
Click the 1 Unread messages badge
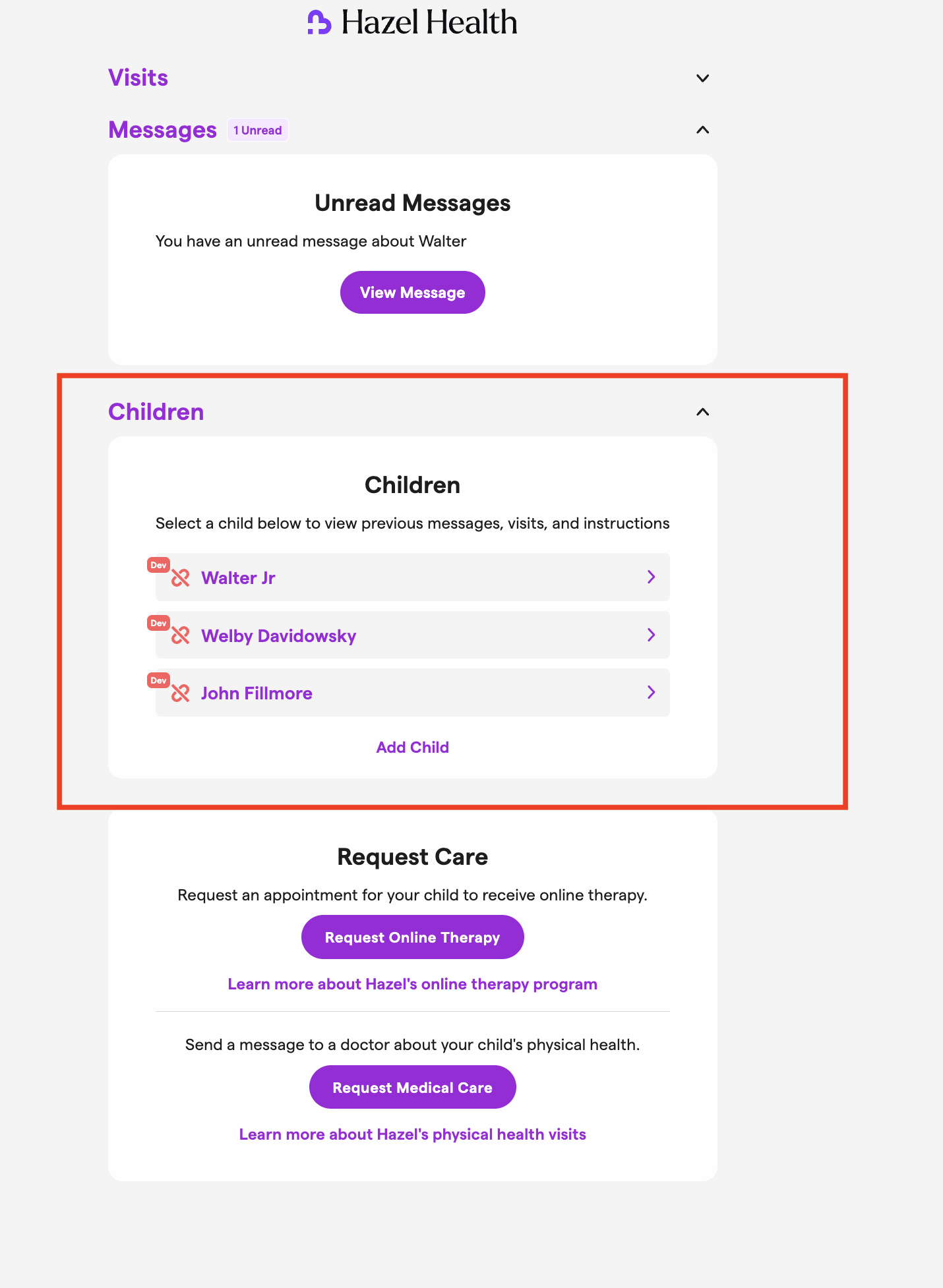click(257, 131)
